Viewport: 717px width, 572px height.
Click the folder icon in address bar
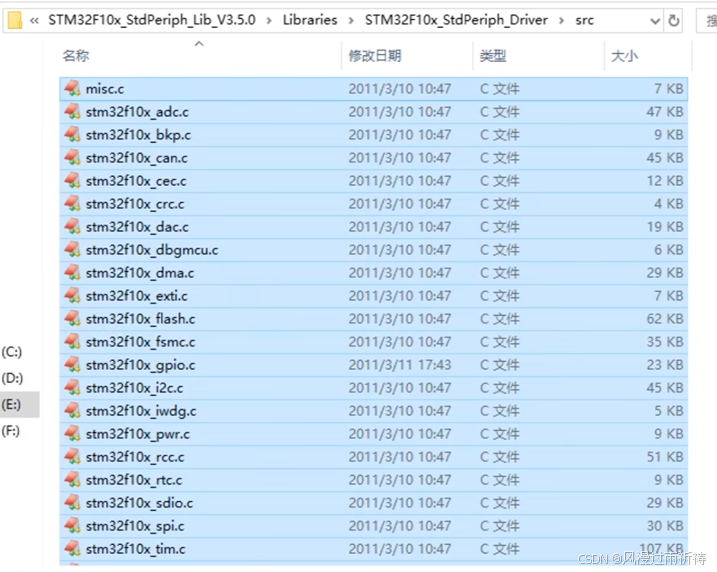point(15,20)
